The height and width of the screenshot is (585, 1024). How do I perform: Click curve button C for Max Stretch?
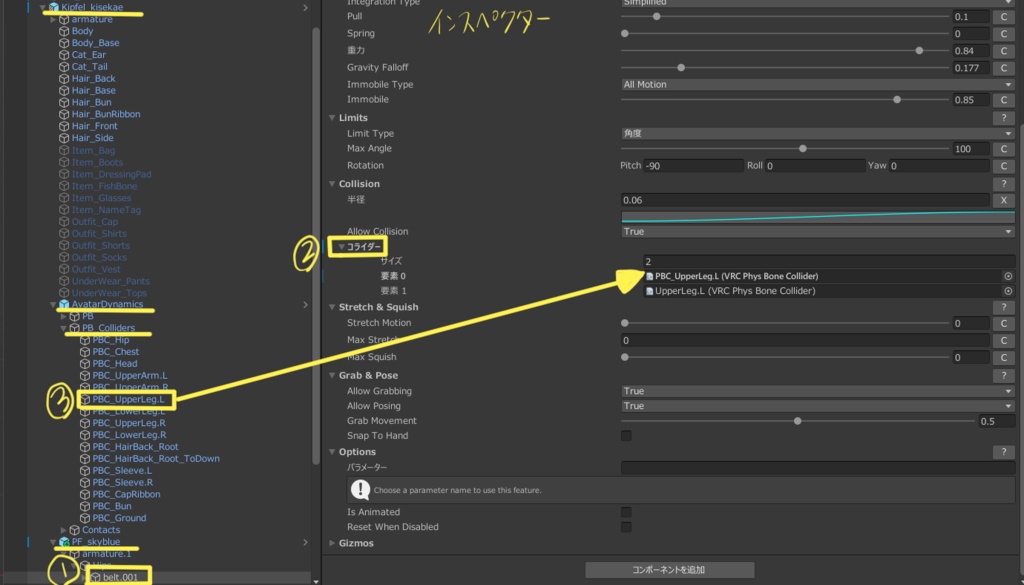[x=1003, y=341]
